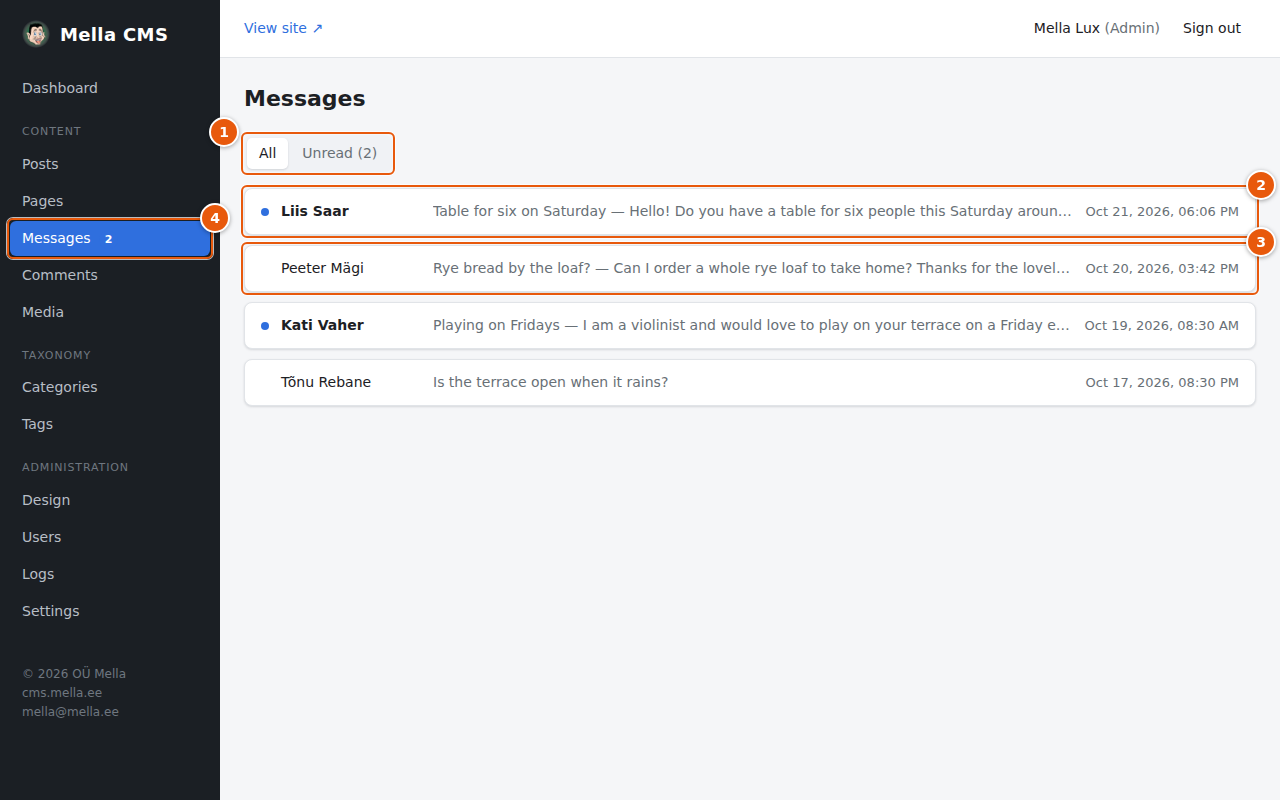Click the unread dot beside Kati Vaher
Image resolution: width=1280 pixels, height=800 pixels.
click(x=265, y=326)
